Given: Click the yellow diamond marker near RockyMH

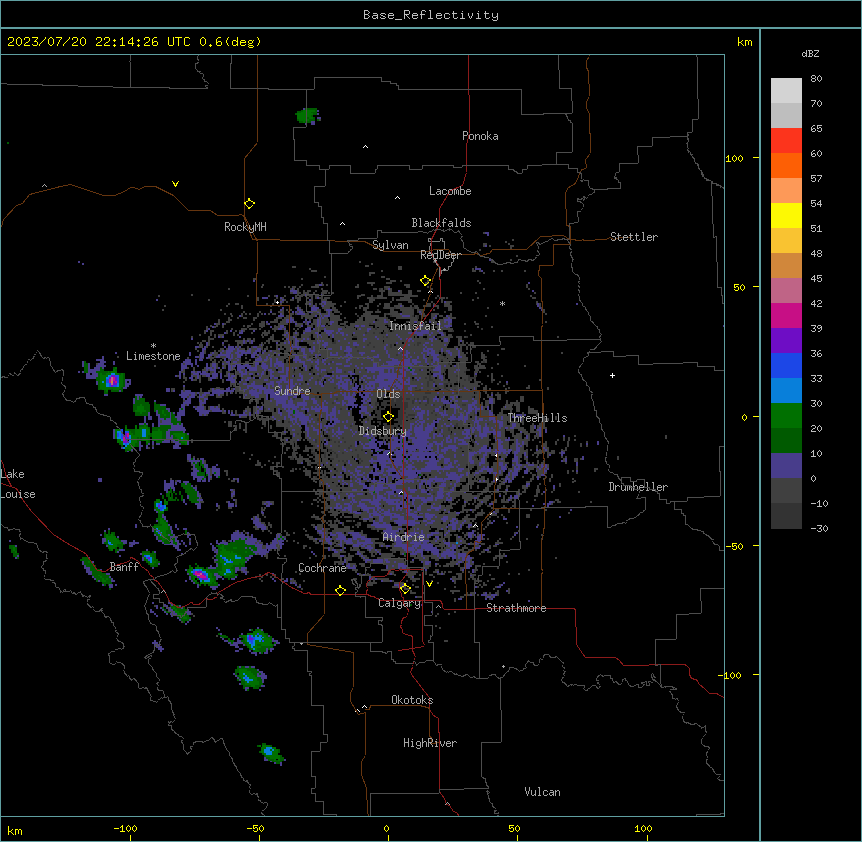Looking at the screenshot, I should (250, 204).
